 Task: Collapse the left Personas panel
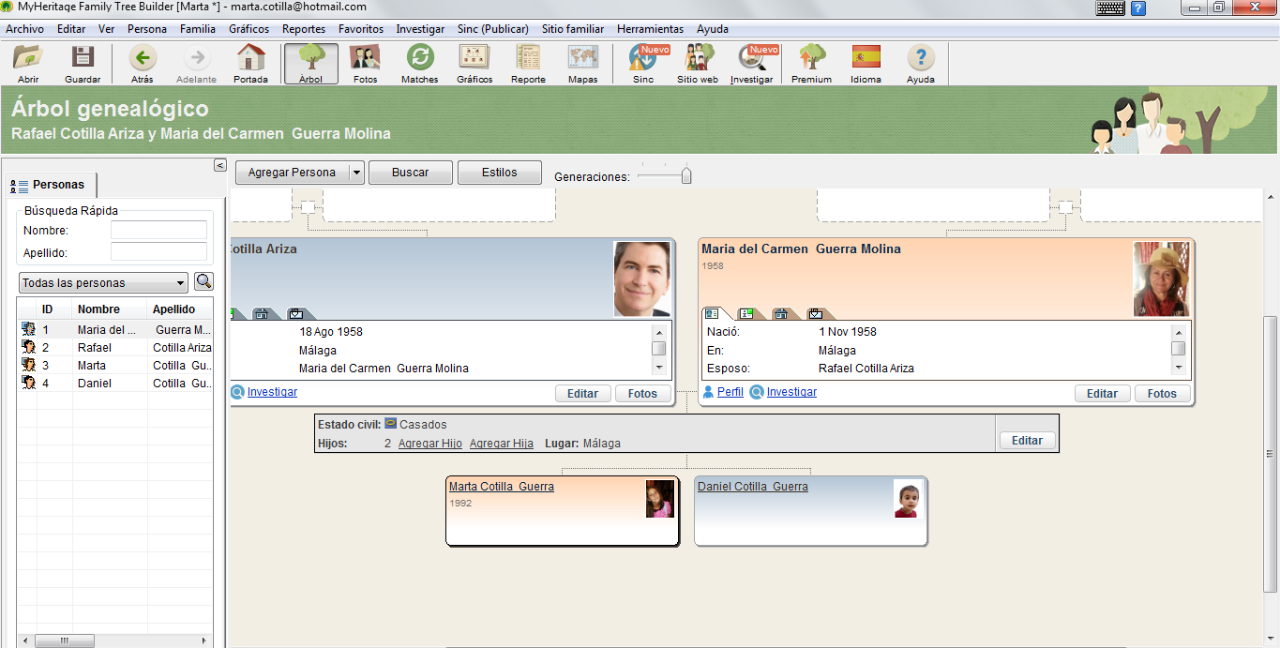pos(220,165)
